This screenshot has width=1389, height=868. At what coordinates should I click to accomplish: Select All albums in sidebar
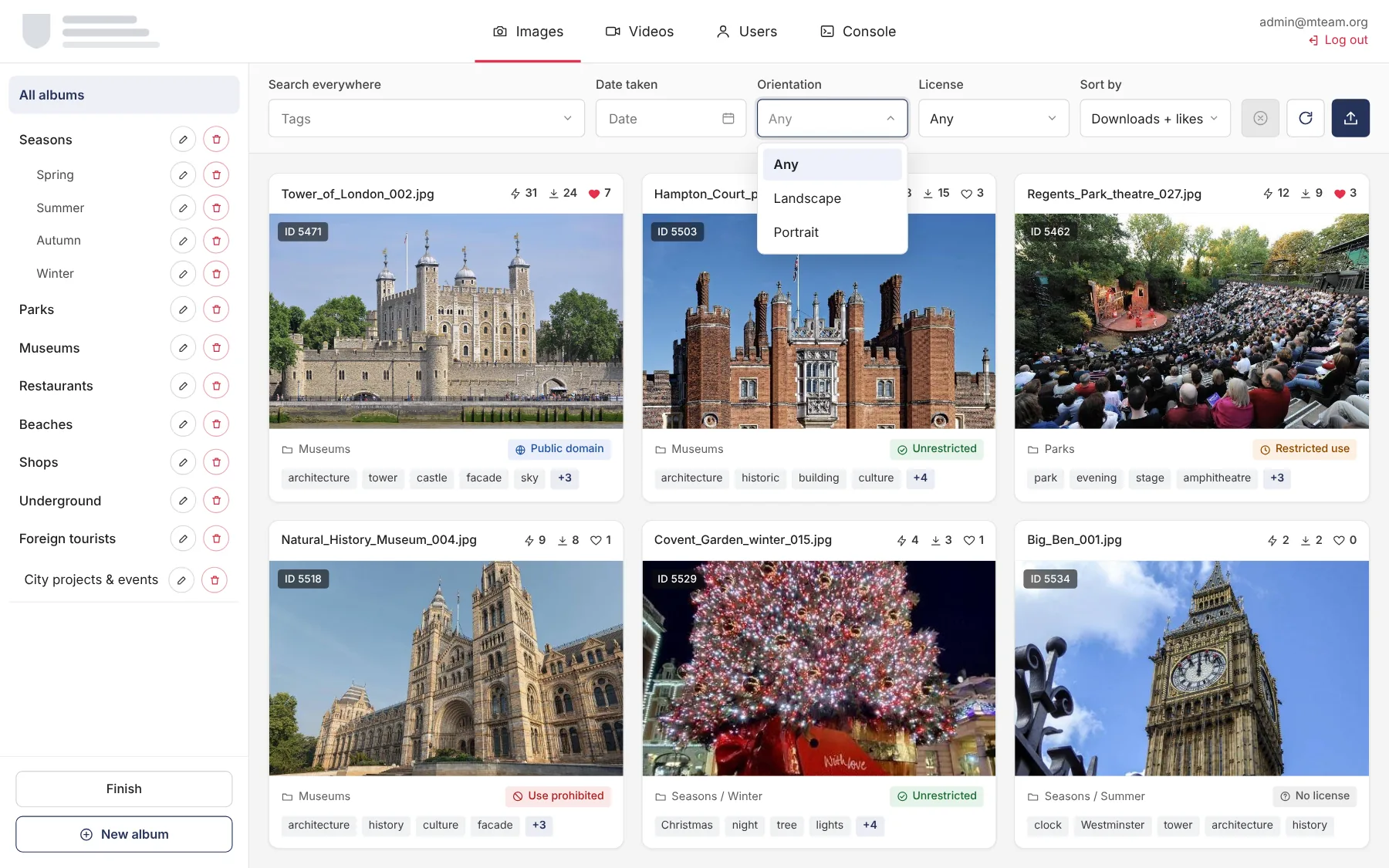[x=123, y=95]
